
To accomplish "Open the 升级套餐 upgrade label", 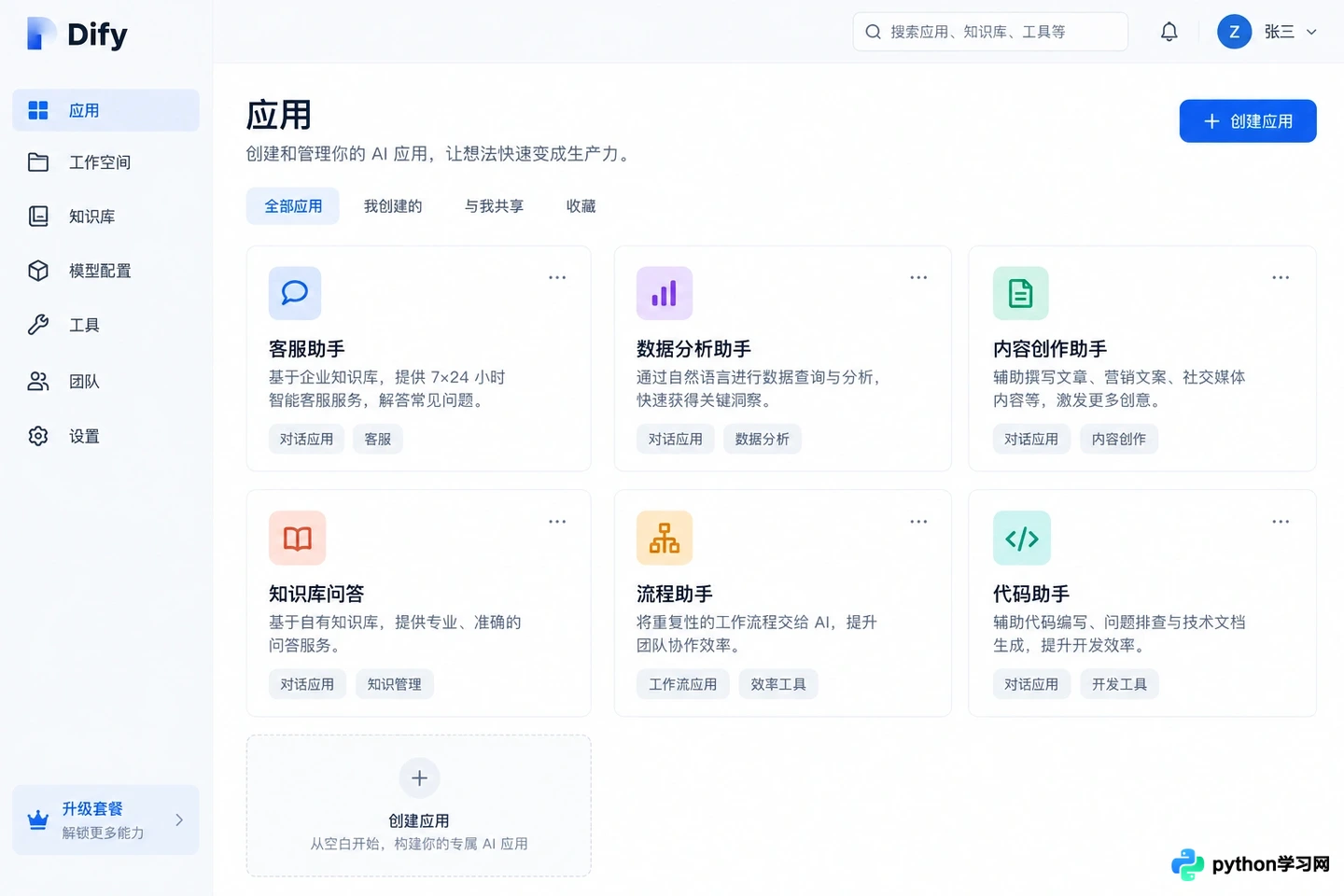I will point(92,809).
